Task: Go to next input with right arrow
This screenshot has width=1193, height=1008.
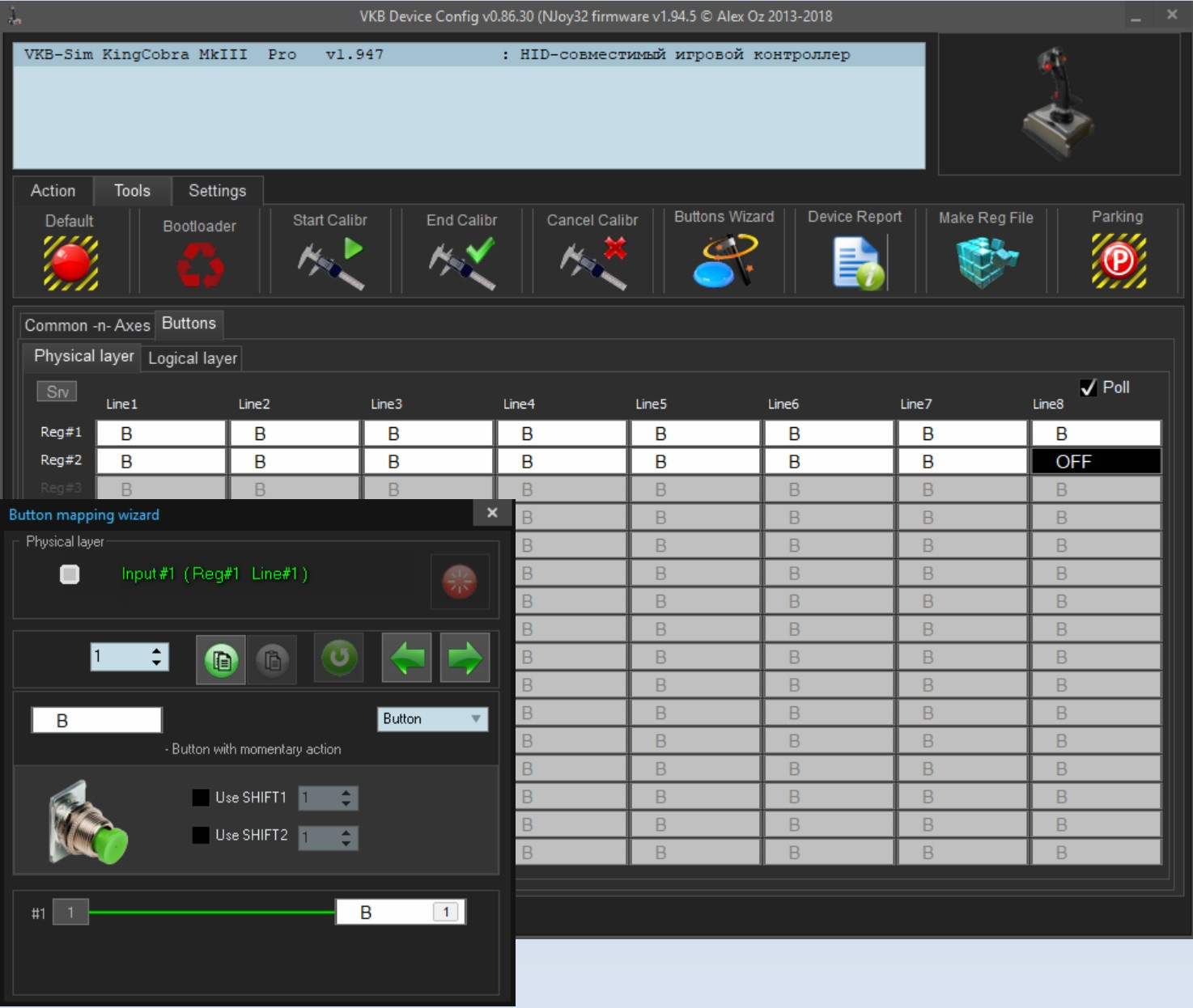Action: [465, 659]
